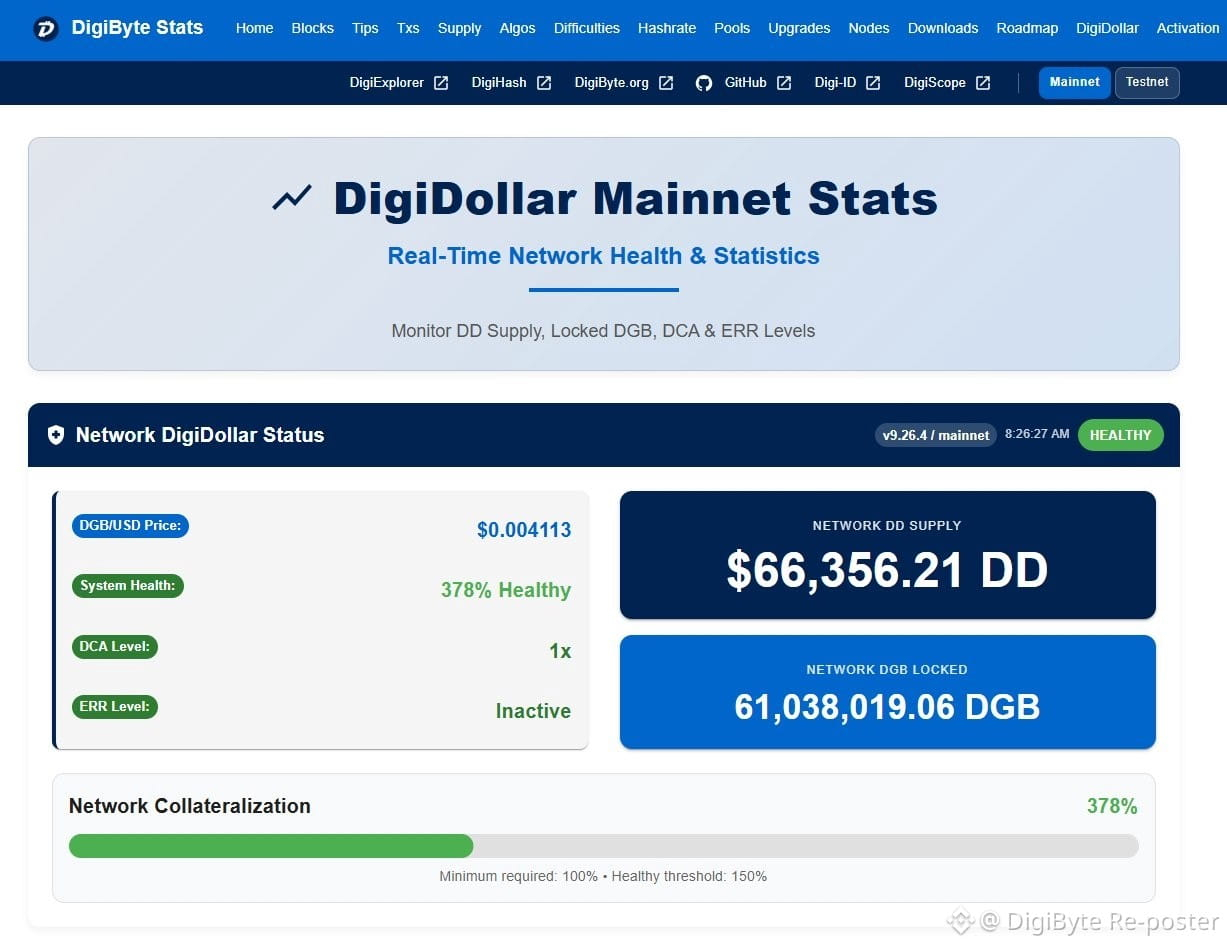Go to the Nodes page

coord(869,28)
